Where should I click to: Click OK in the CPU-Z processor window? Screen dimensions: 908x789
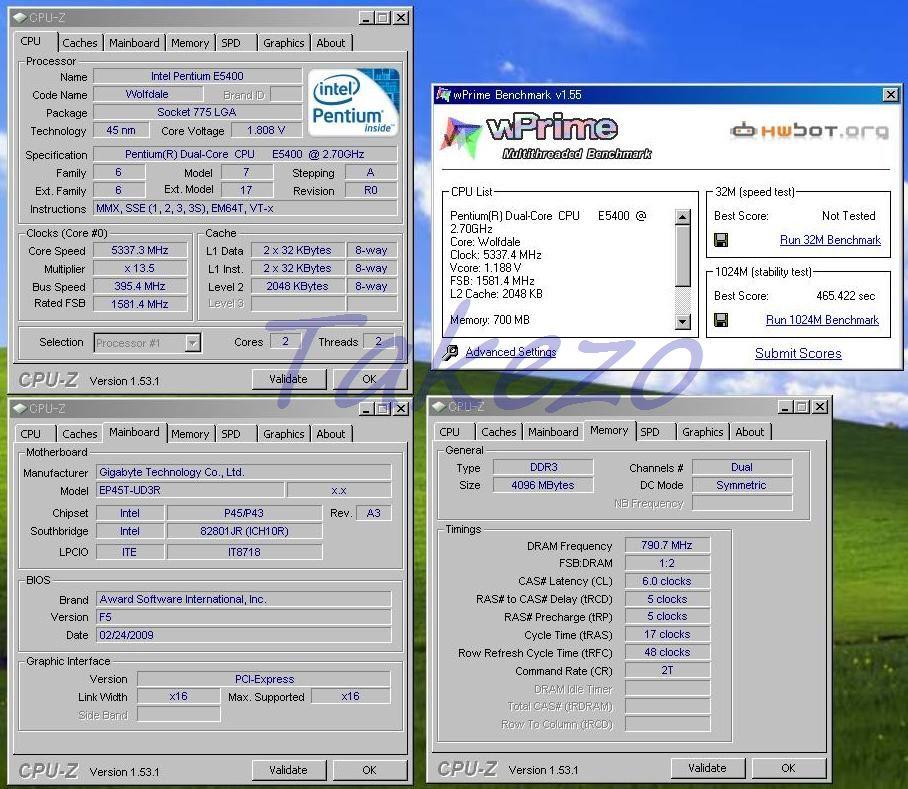[x=369, y=379]
